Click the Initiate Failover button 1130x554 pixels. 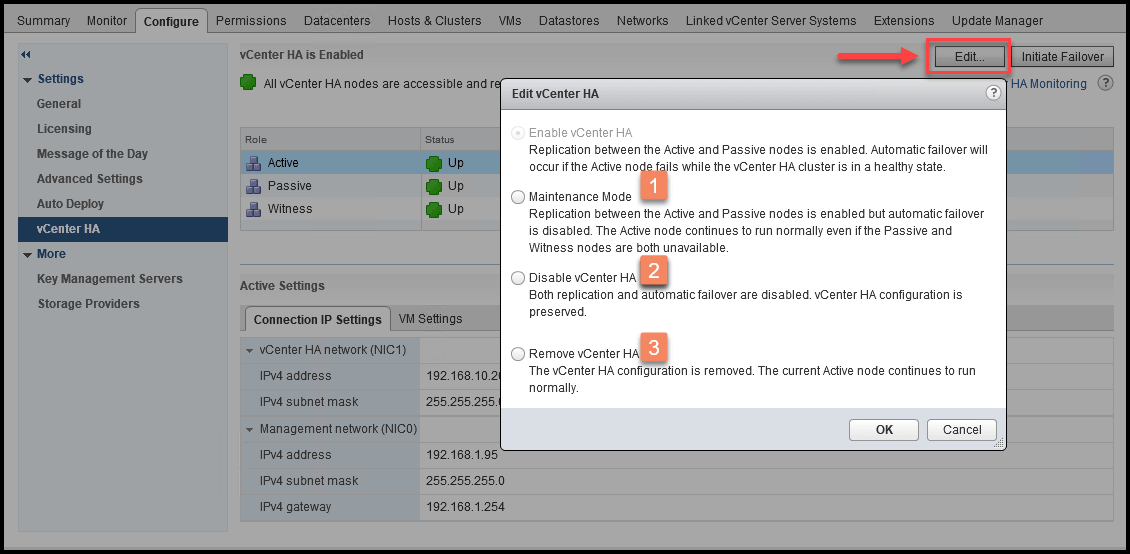tap(1062, 57)
